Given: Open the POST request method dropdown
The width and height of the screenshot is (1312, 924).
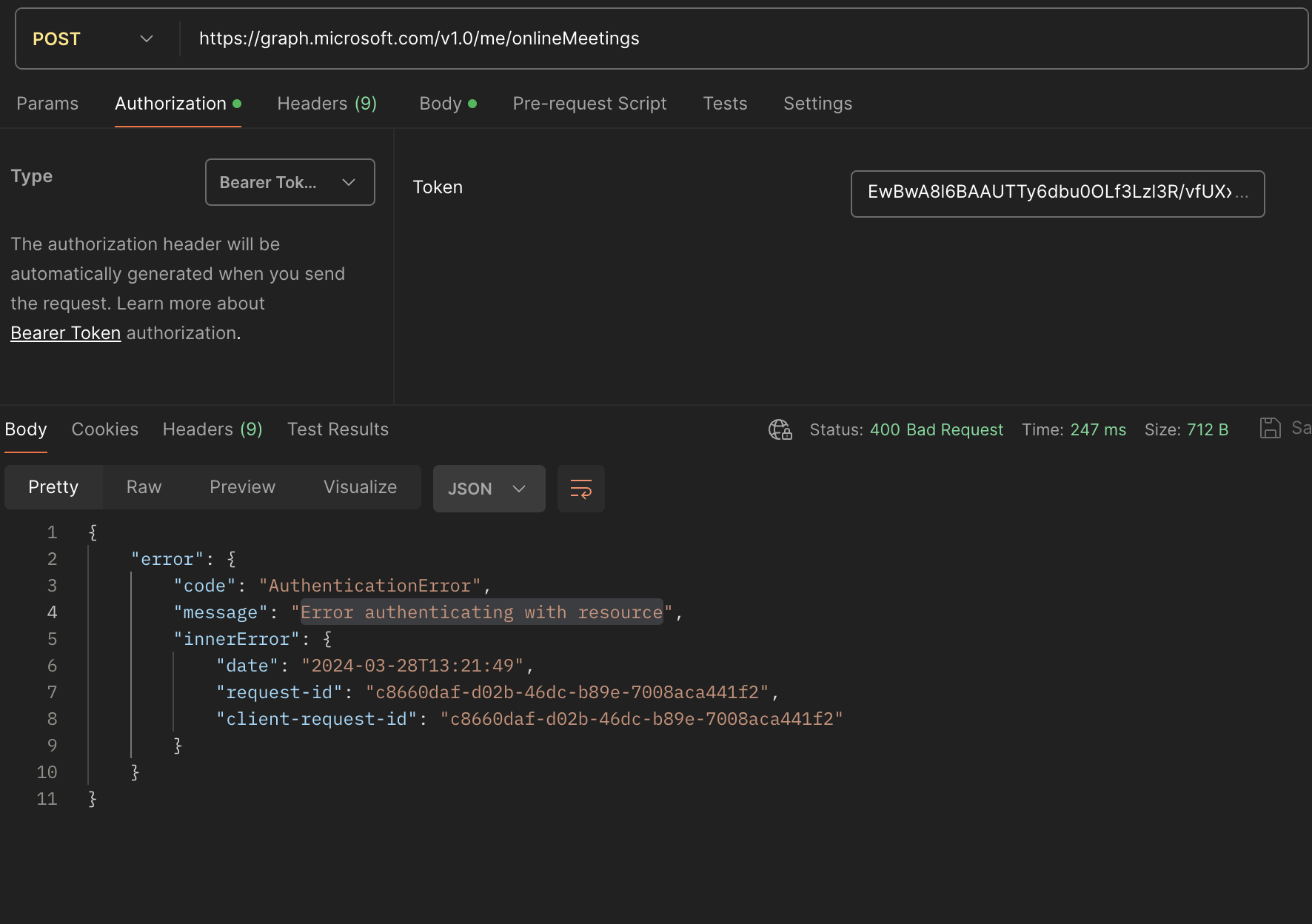Looking at the screenshot, I should 93,38.
